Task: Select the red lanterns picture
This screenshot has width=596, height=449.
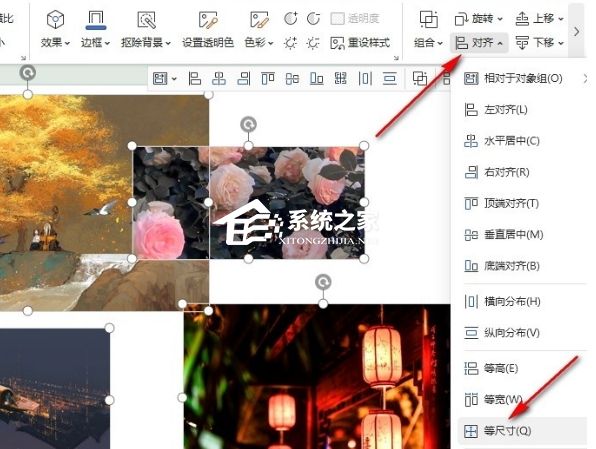Action: (317, 376)
